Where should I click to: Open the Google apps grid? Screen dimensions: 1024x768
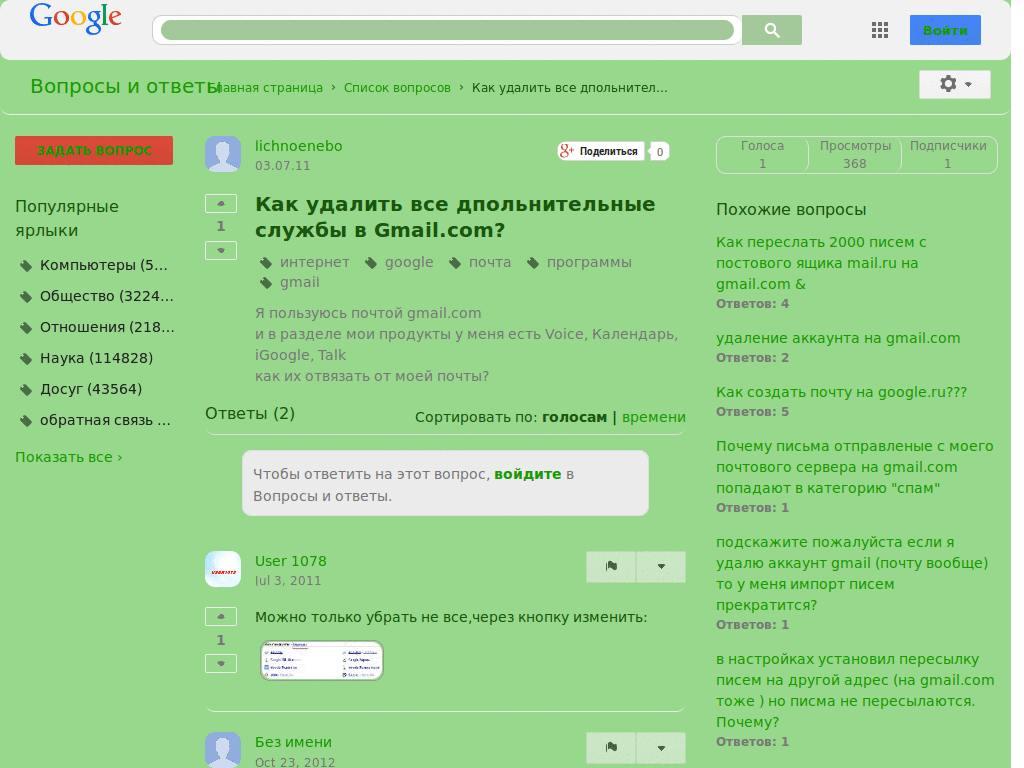click(880, 30)
